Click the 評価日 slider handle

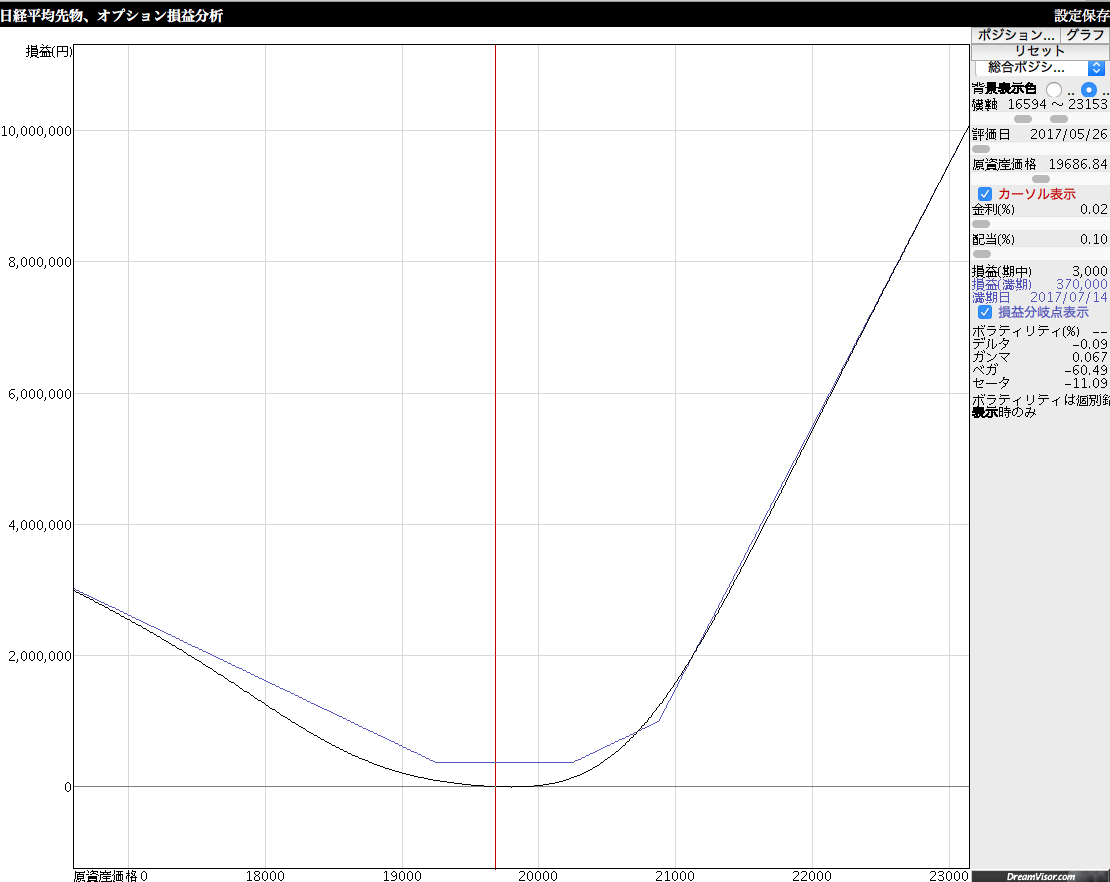point(981,149)
